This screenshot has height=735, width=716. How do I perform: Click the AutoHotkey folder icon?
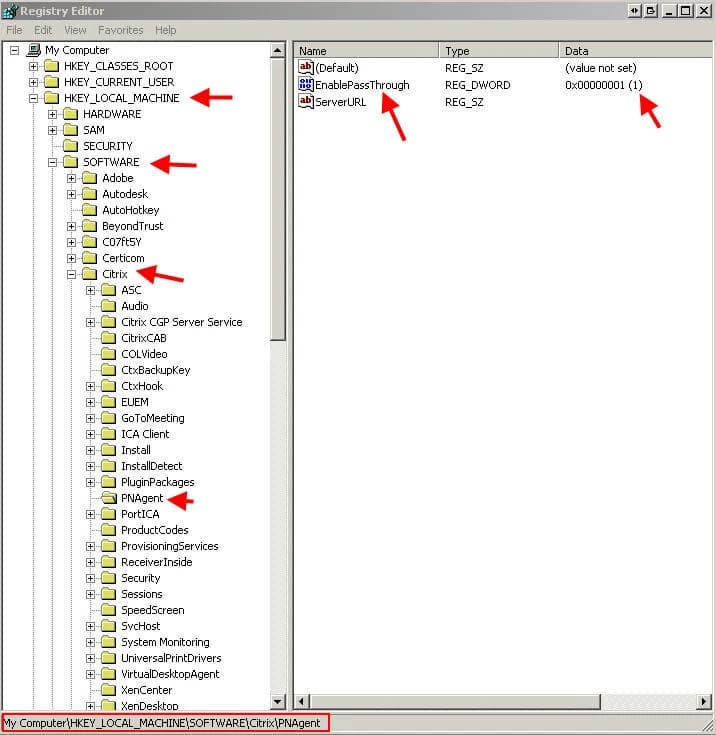tap(90, 210)
